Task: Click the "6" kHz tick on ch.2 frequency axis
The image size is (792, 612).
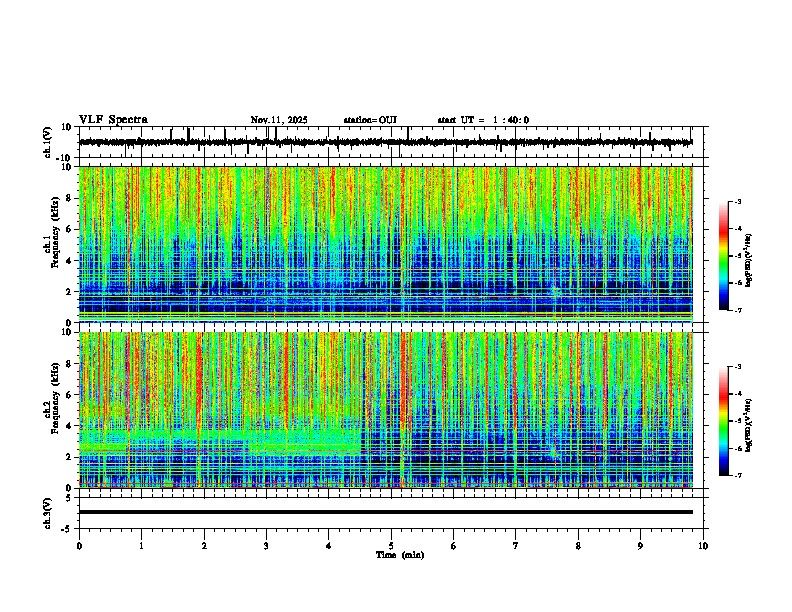Action: point(70,395)
